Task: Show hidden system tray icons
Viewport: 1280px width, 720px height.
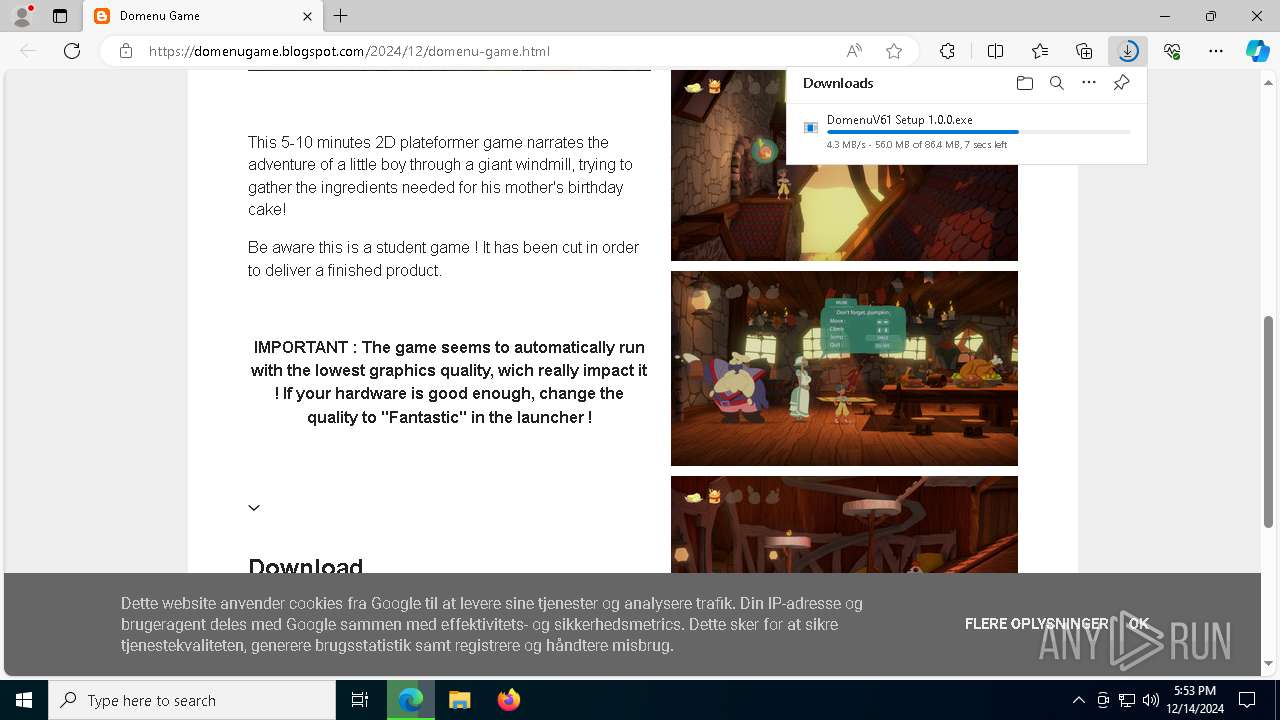Action: 1078,700
